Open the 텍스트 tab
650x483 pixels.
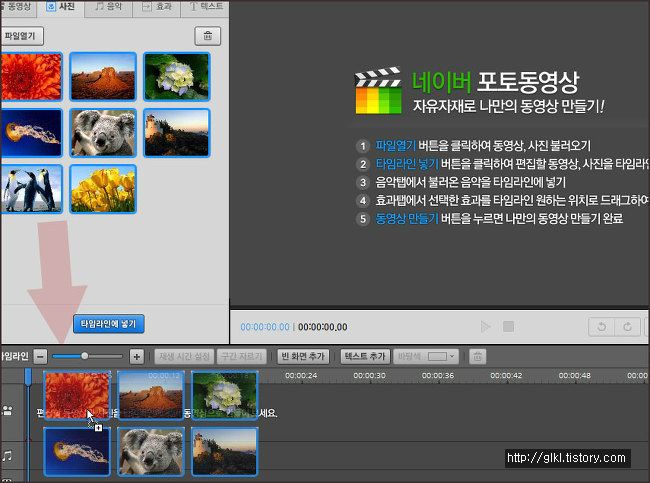click(x=205, y=7)
